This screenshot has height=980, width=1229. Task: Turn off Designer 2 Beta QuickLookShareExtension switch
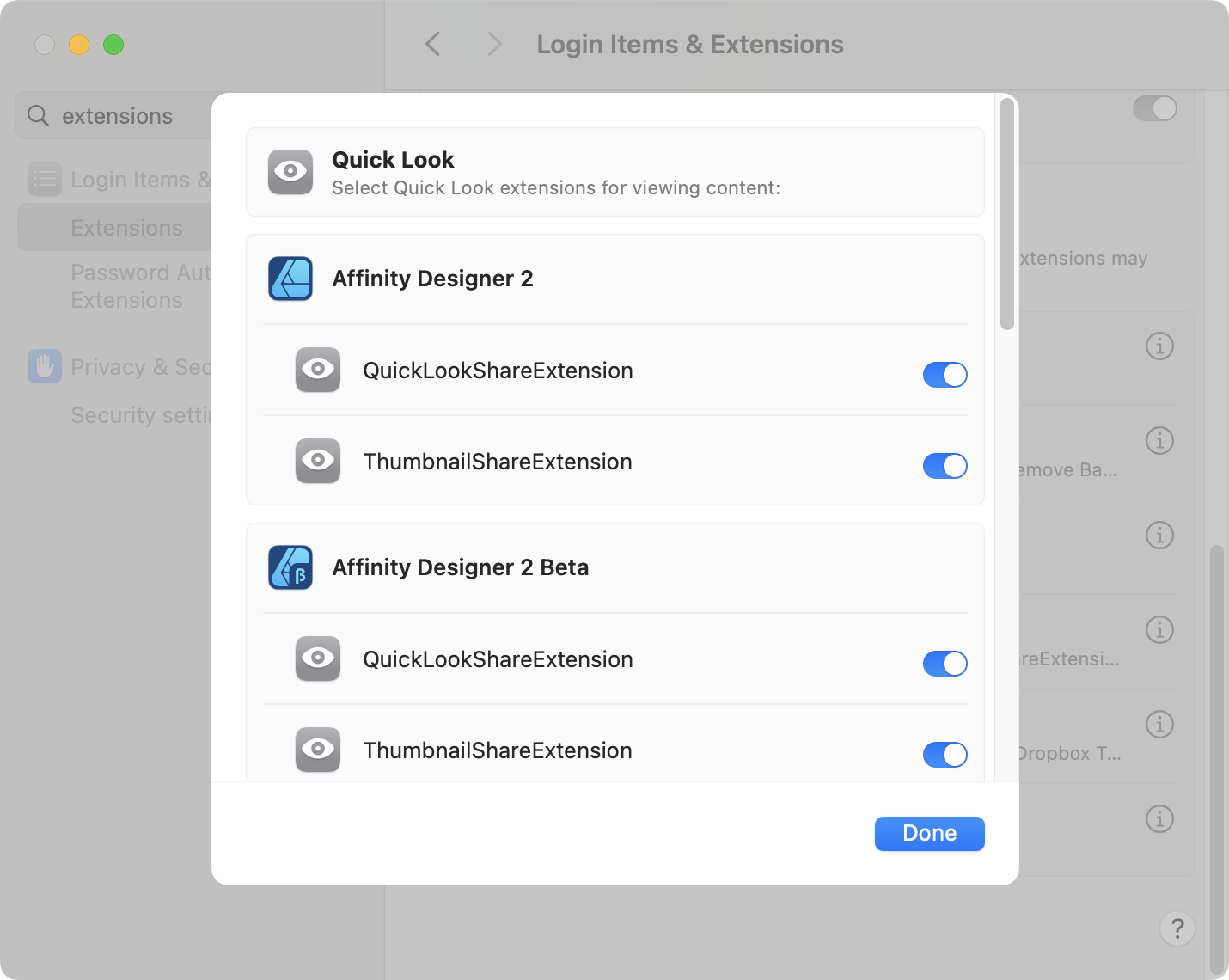coord(945,664)
